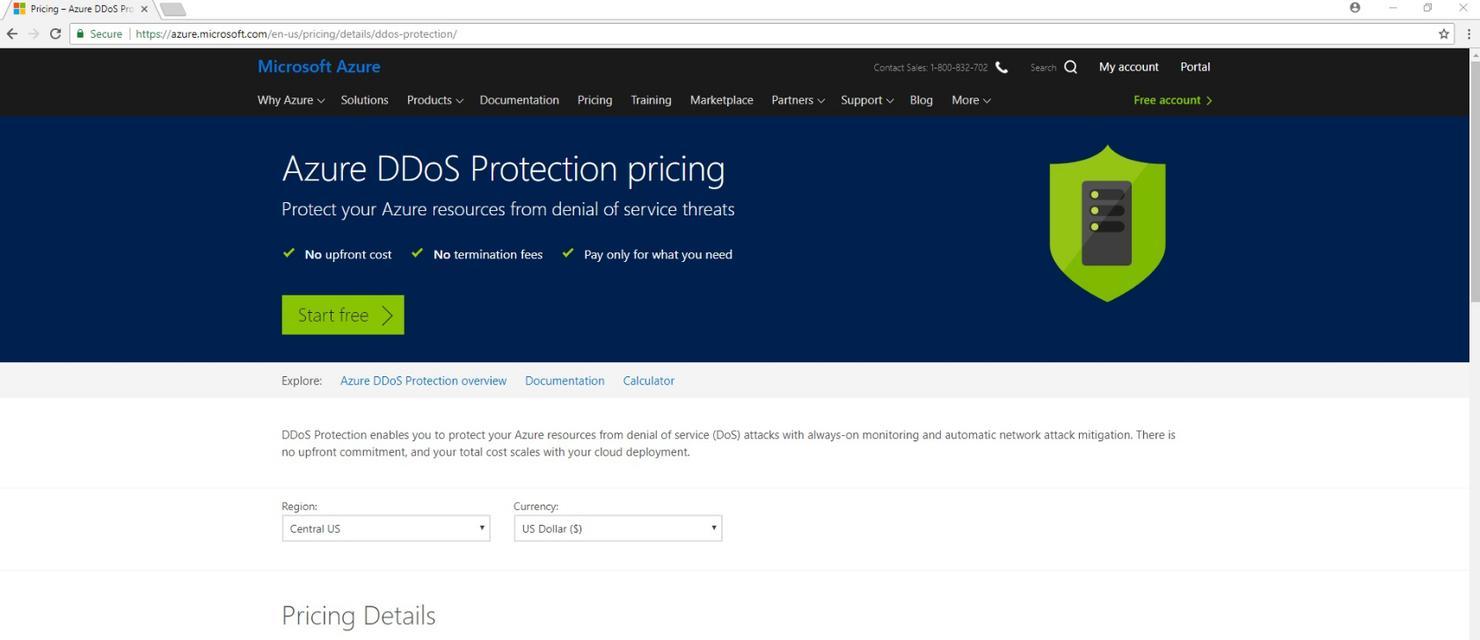
Task: Expand the Why Azure menu
Action: pos(291,100)
